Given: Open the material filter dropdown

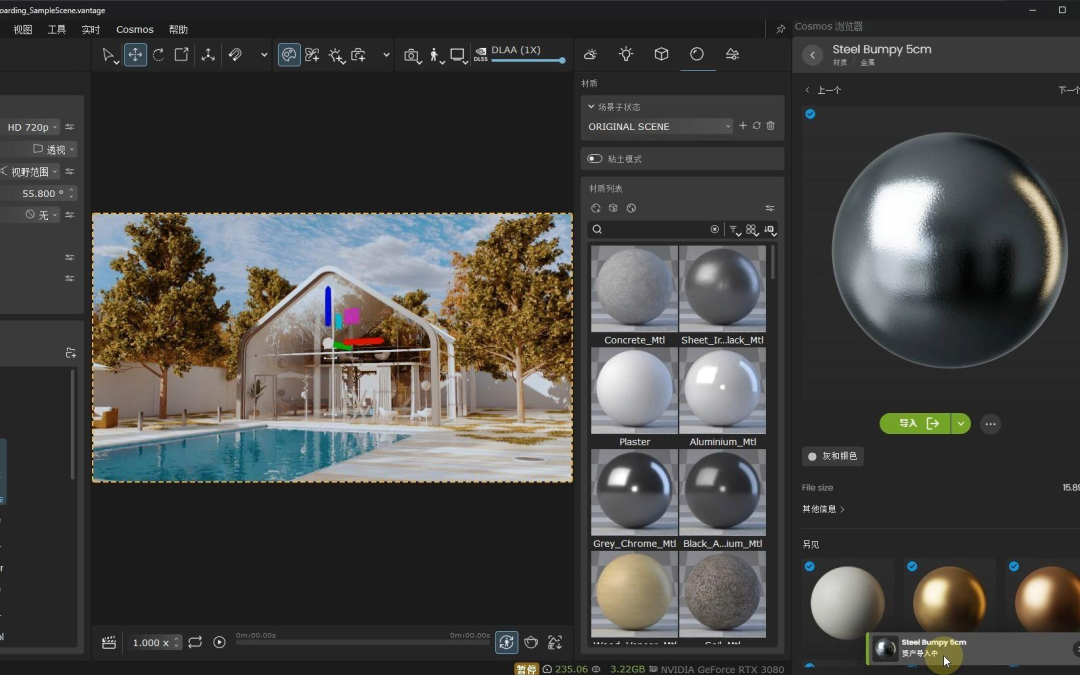Looking at the screenshot, I should [x=734, y=230].
